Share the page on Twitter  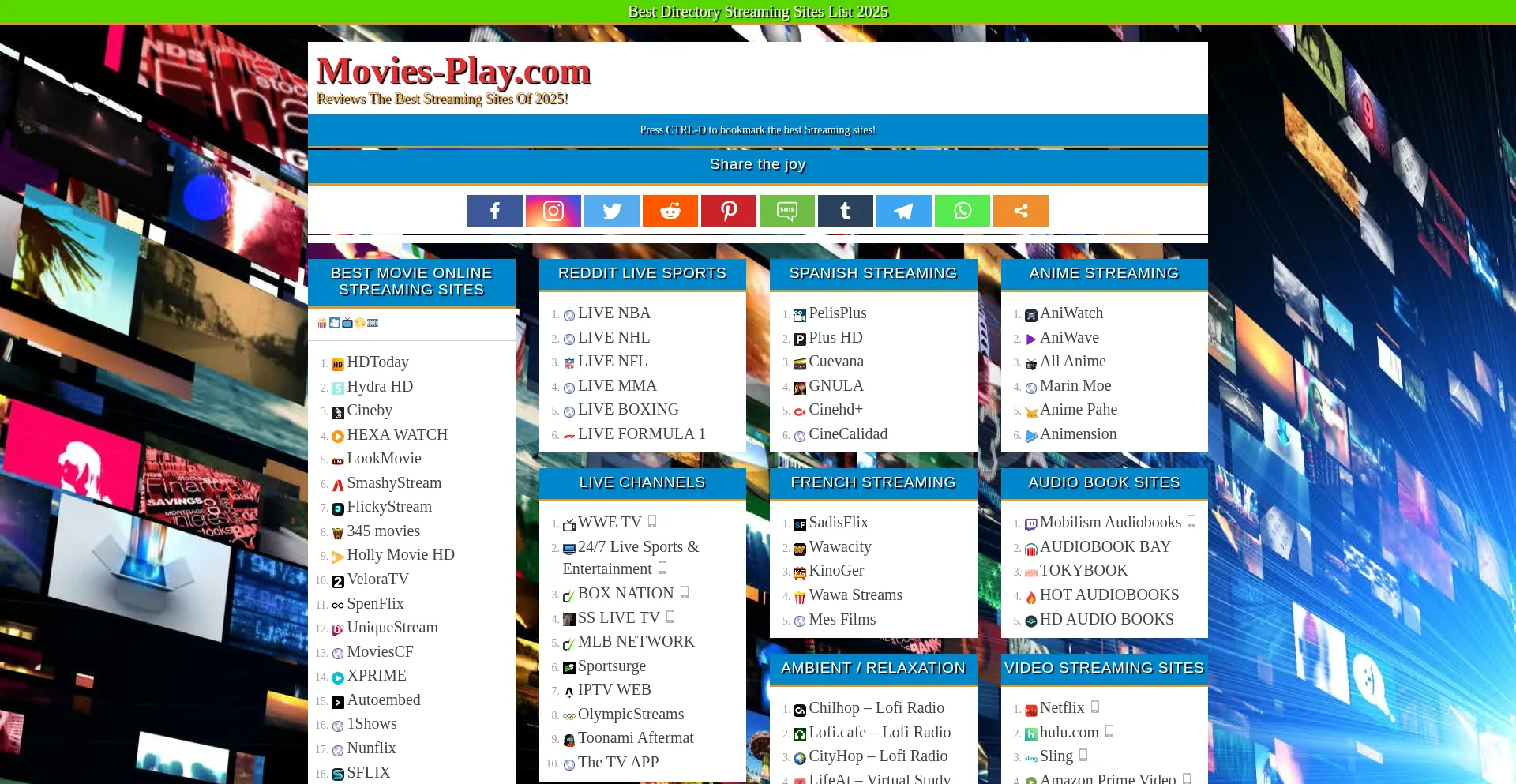pyautogui.click(x=612, y=211)
